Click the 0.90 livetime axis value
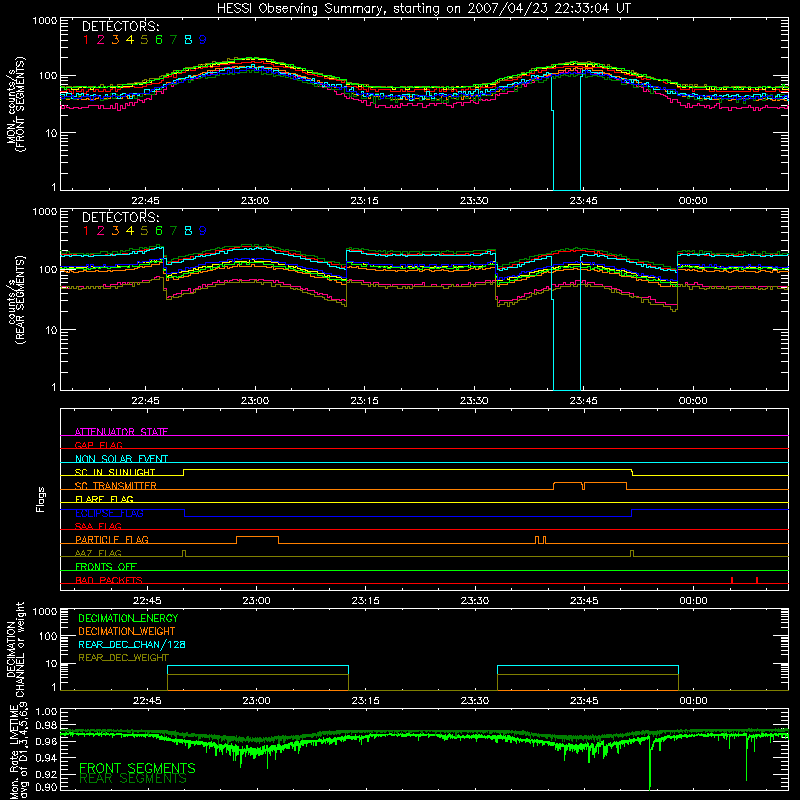 46,787
